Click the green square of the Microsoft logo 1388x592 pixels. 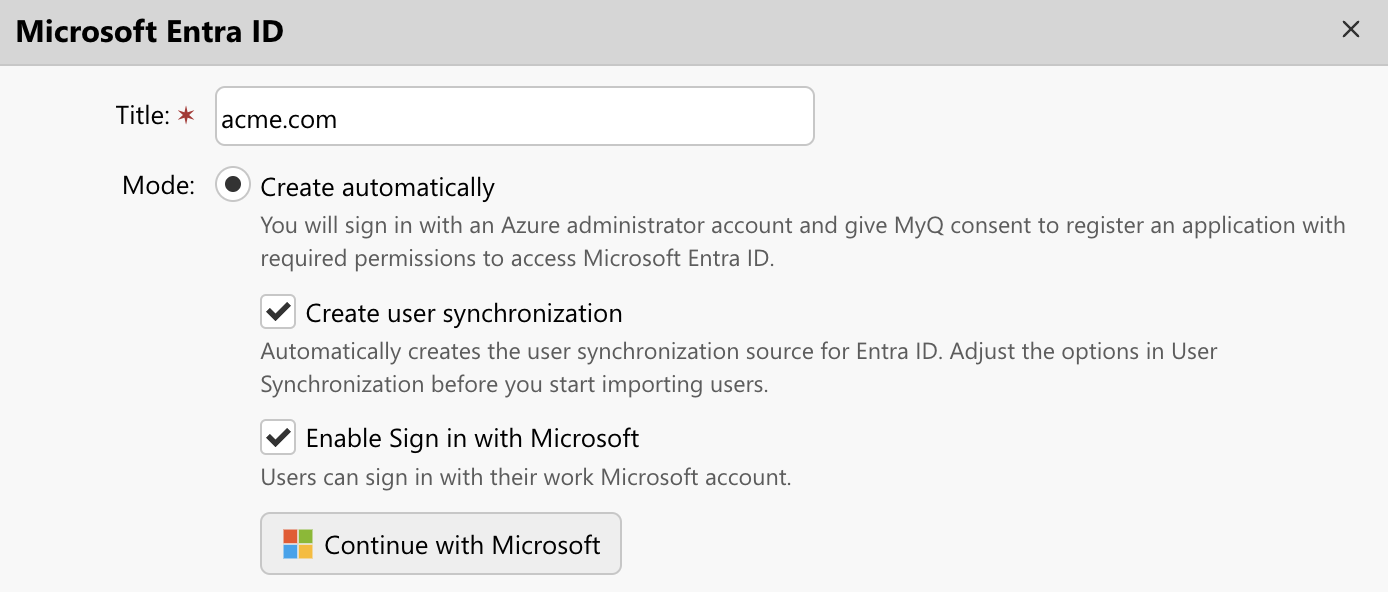pyautogui.click(x=305, y=537)
